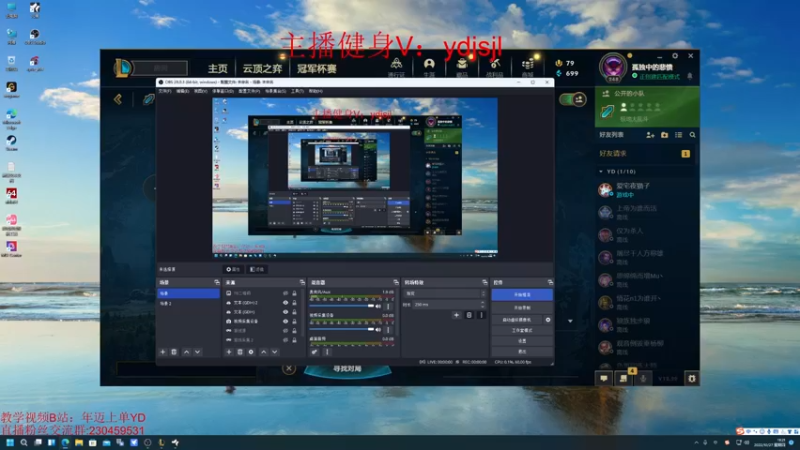Click 开始录制 start recording button
The image size is (800, 450).
tap(522, 308)
